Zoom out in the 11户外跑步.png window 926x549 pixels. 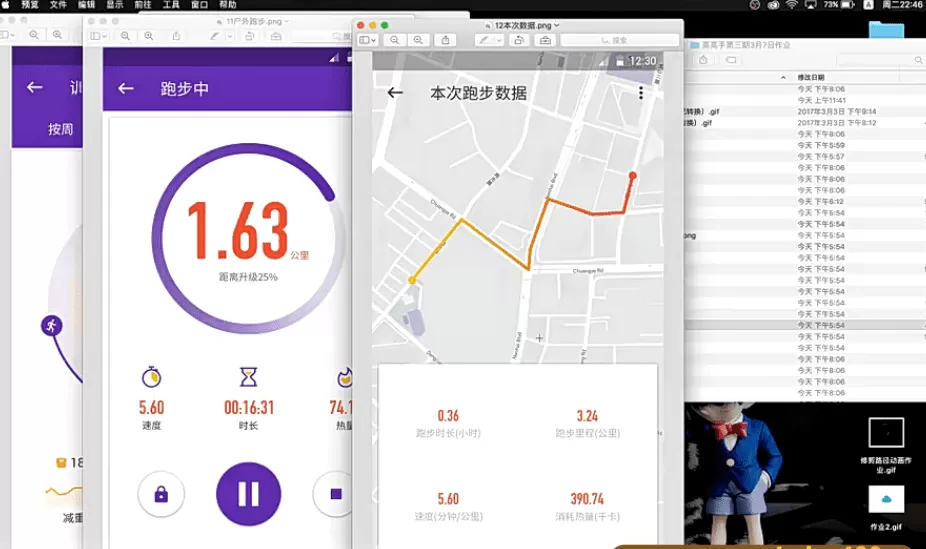point(125,36)
